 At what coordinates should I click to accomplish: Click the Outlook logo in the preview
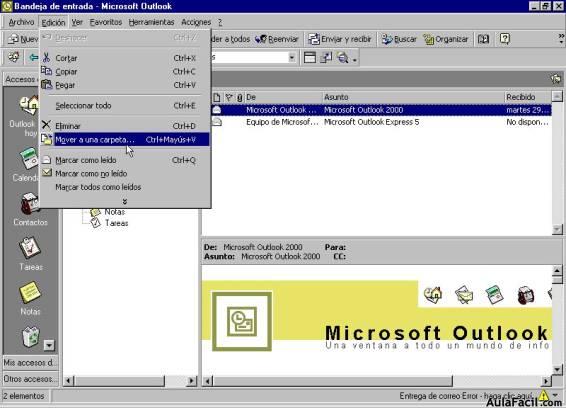242,321
